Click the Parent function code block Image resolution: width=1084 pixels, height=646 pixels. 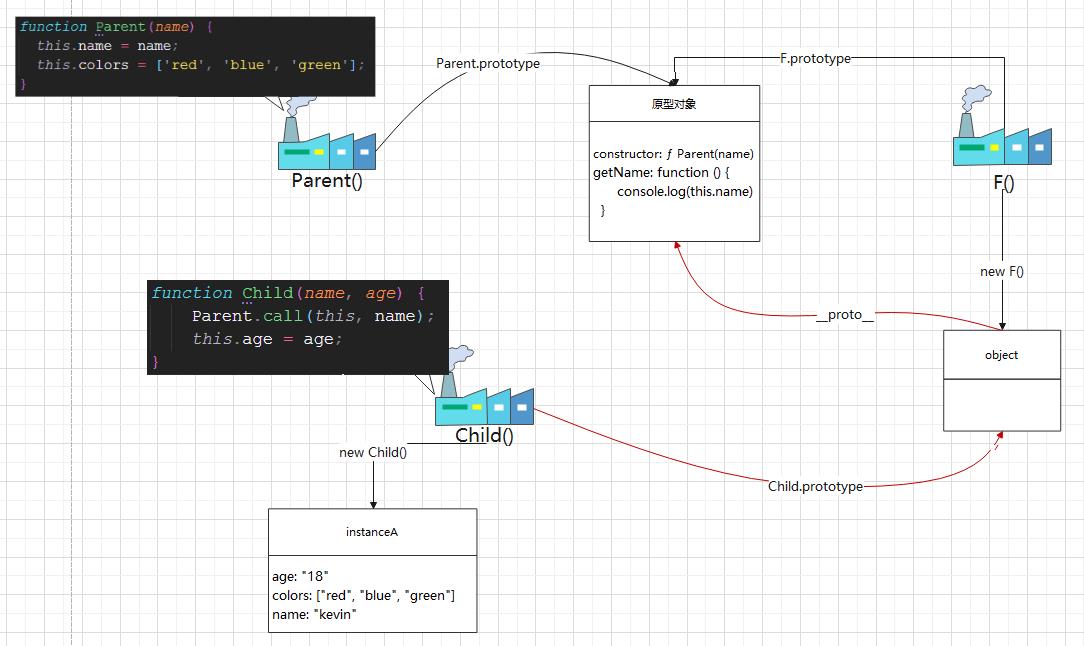[195, 56]
